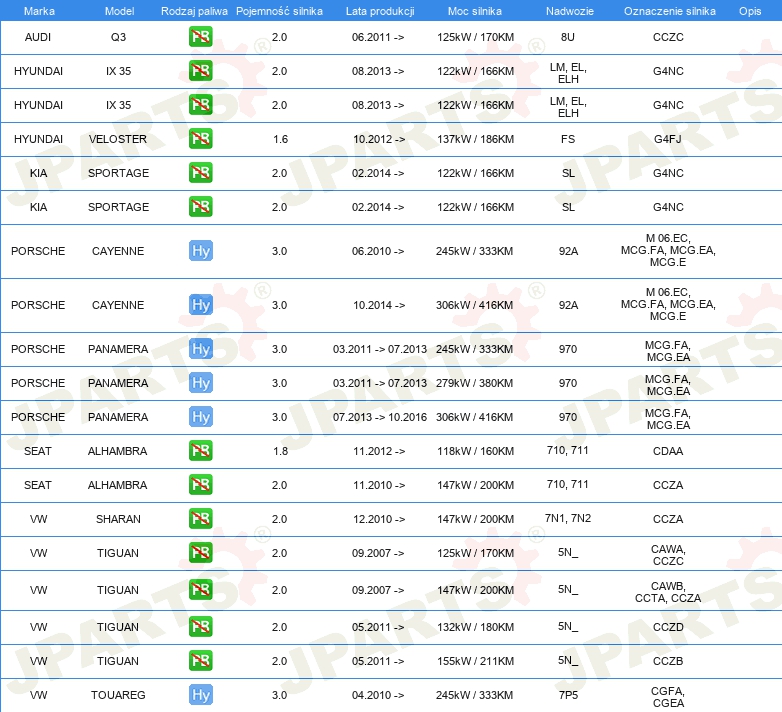The width and height of the screenshot is (782, 712).
Task: Click the hybrid icon for Cayenne 306kW / 416KM
Action: pyautogui.click(x=200, y=305)
